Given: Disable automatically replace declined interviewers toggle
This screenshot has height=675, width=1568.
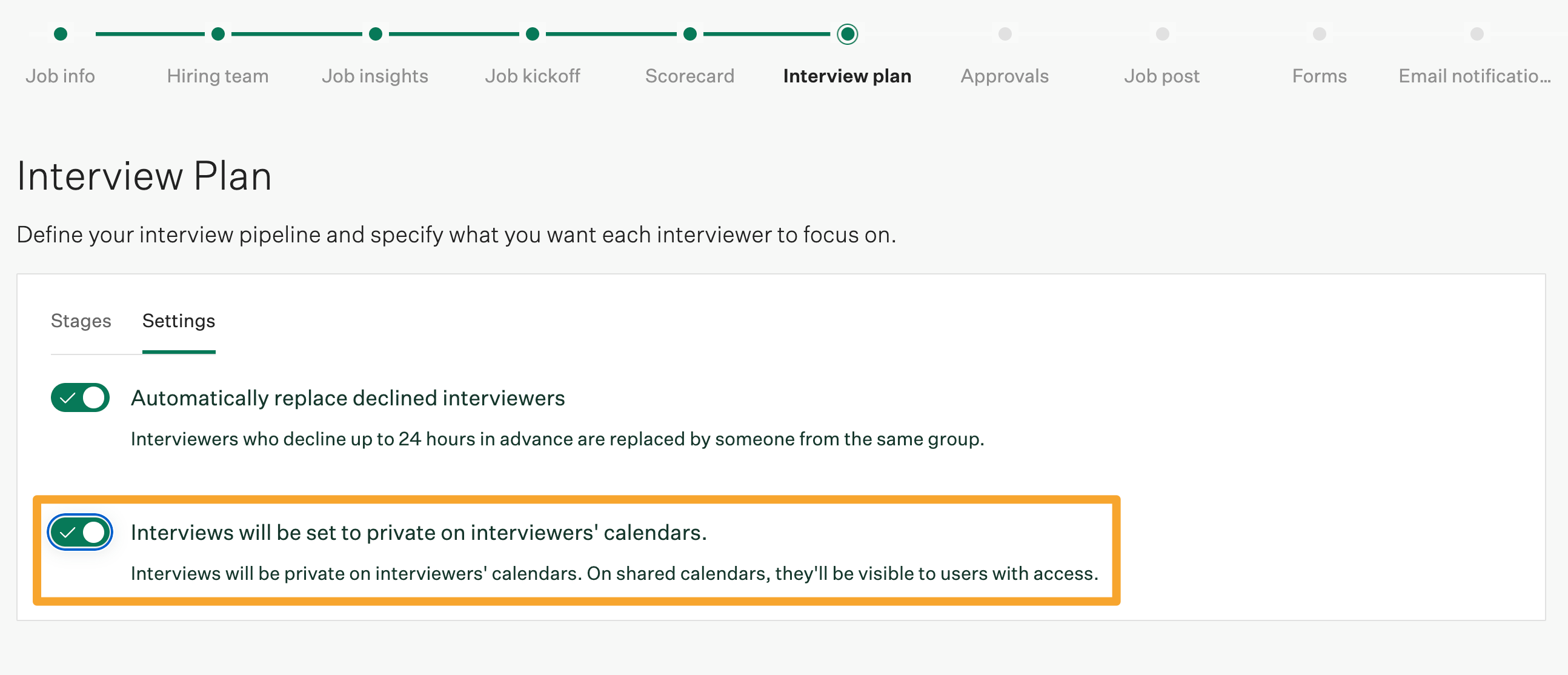Looking at the screenshot, I should 80,398.
